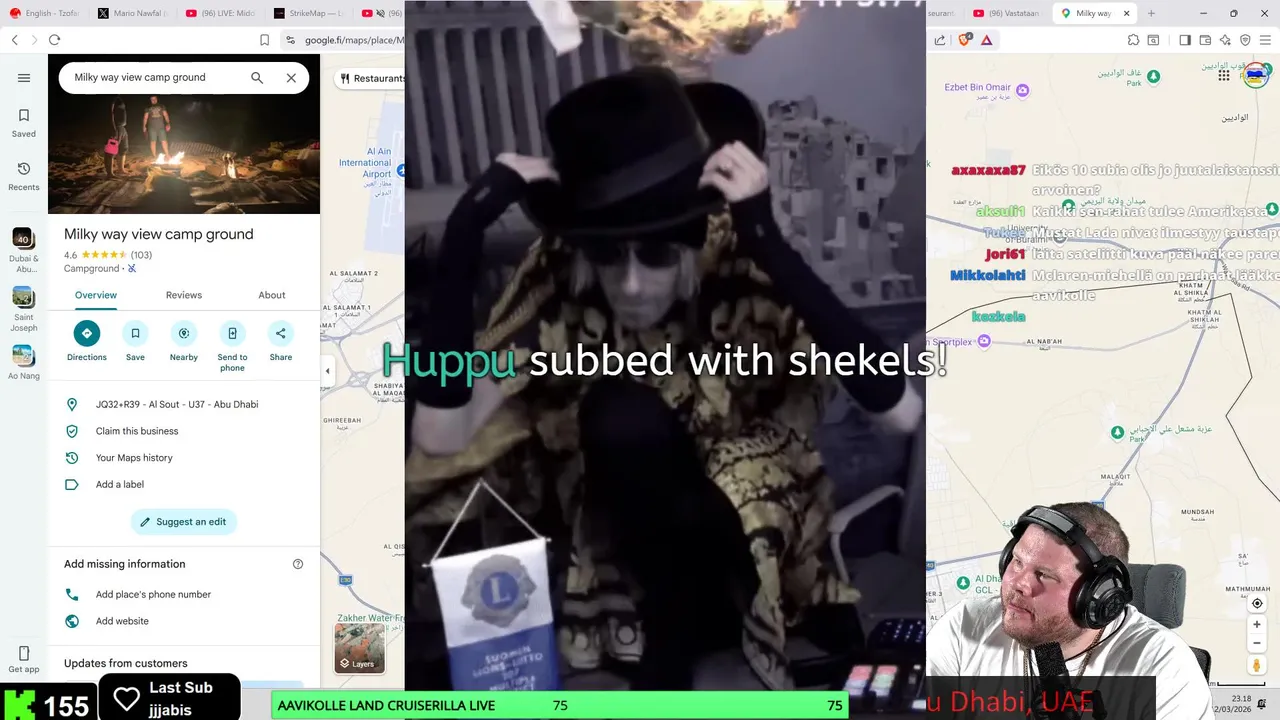
Task: Open a new browser tab
Action: tap(1151, 13)
